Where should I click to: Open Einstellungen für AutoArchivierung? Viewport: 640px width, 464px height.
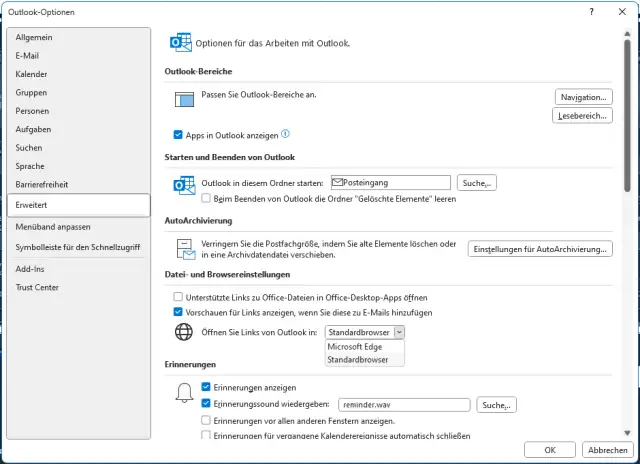[x=540, y=249]
